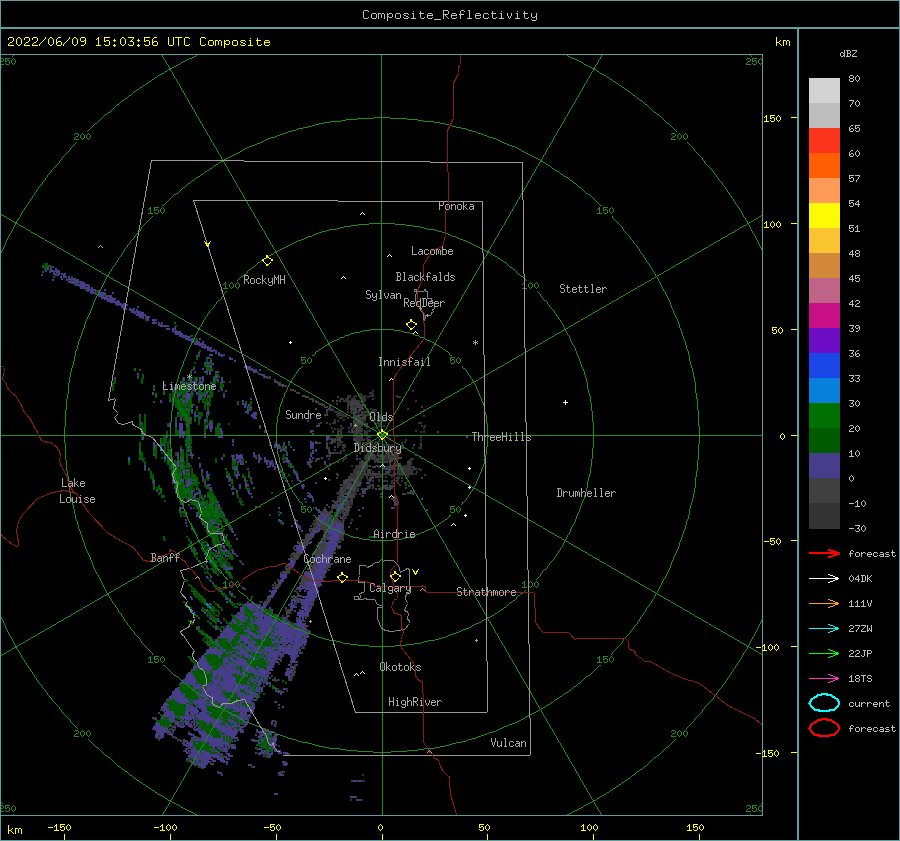
Task: Click the Lacombe town label
Action: tap(432, 251)
